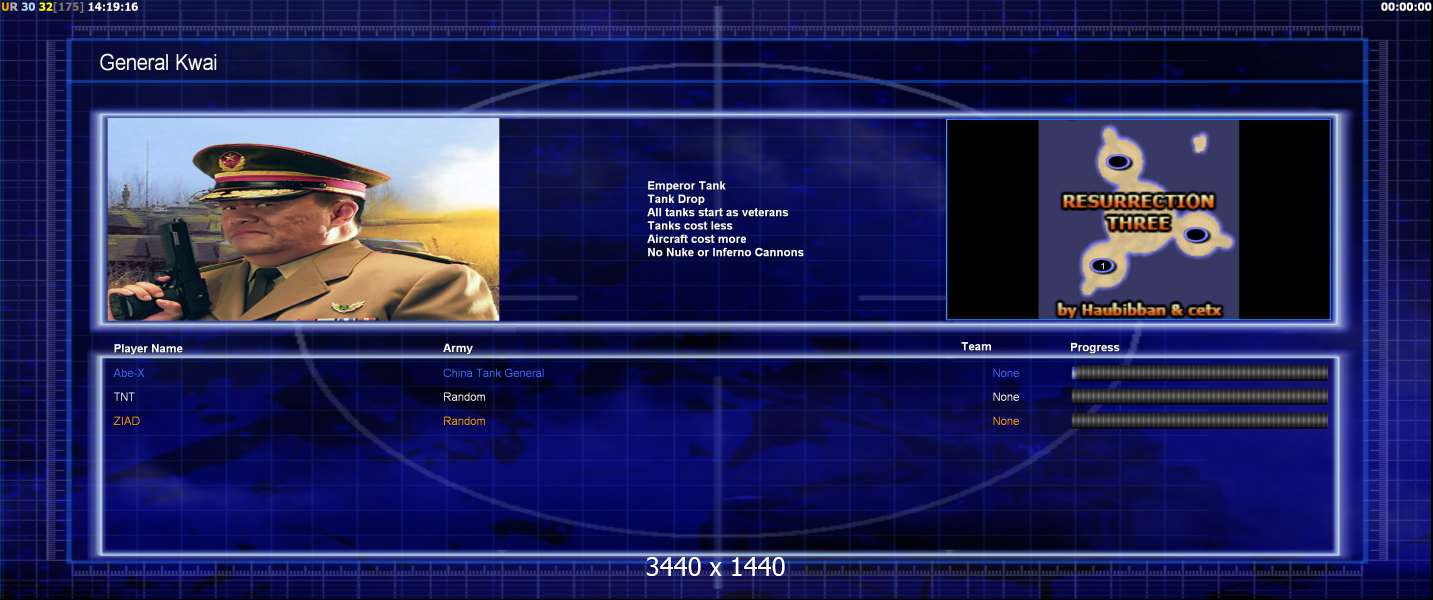The width and height of the screenshot is (1433, 600).
Task: Click the Resurrection Three map preview
Action: [1138, 219]
